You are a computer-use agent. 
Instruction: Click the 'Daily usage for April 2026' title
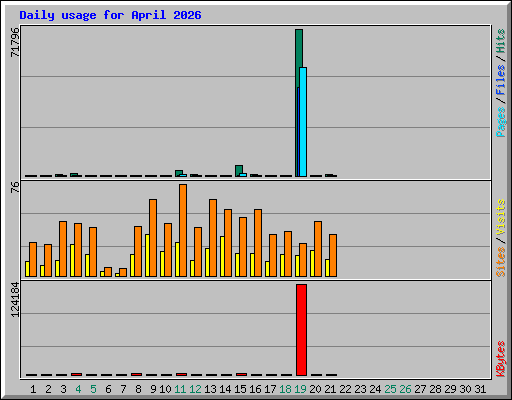tap(110, 15)
